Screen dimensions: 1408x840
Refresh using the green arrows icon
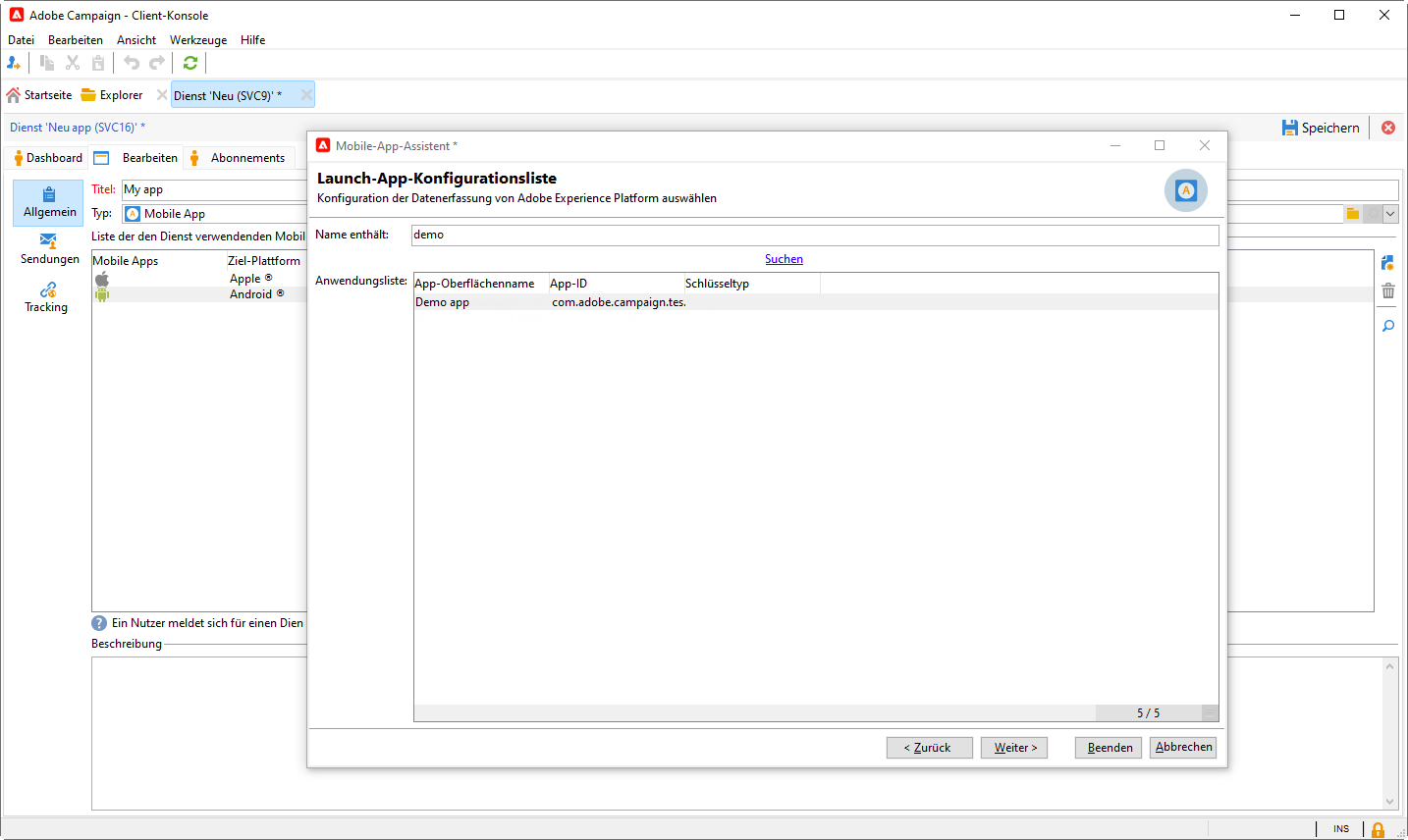[190, 63]
